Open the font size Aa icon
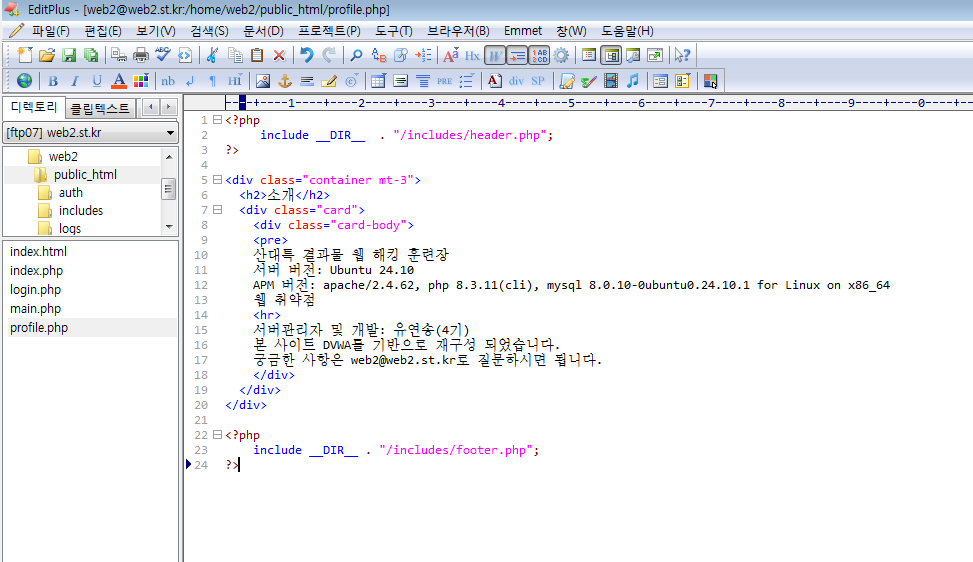The width and height of the screenshot is (973, 562). tap(451, 55)
